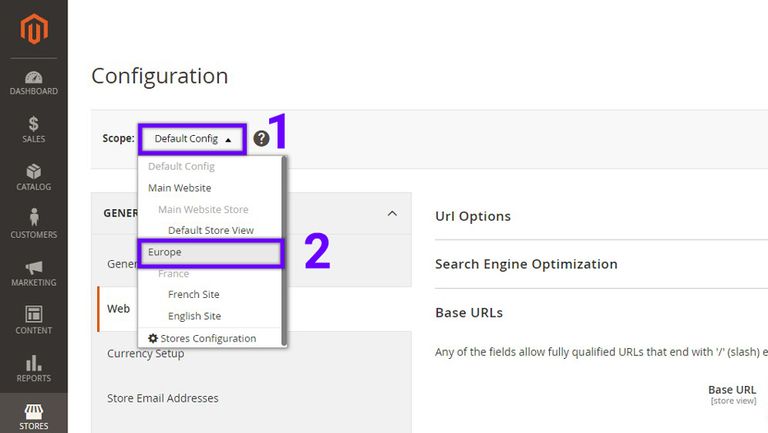Choose French Site store view
The width and height of the screenshot is (768, 433).
click(193, 294)
